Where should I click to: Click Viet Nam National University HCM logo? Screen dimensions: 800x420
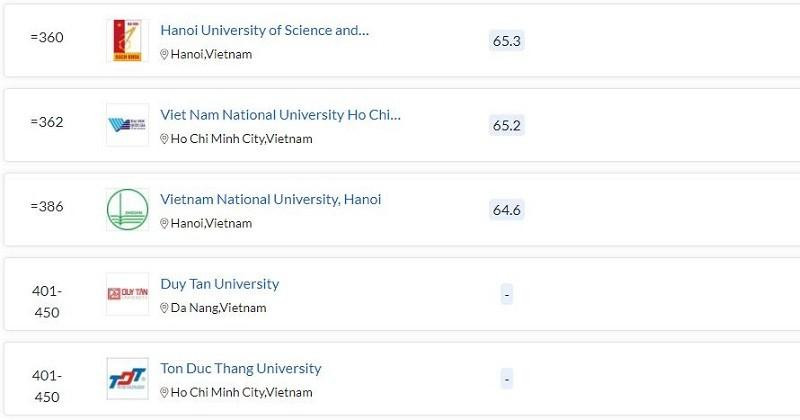127,125
